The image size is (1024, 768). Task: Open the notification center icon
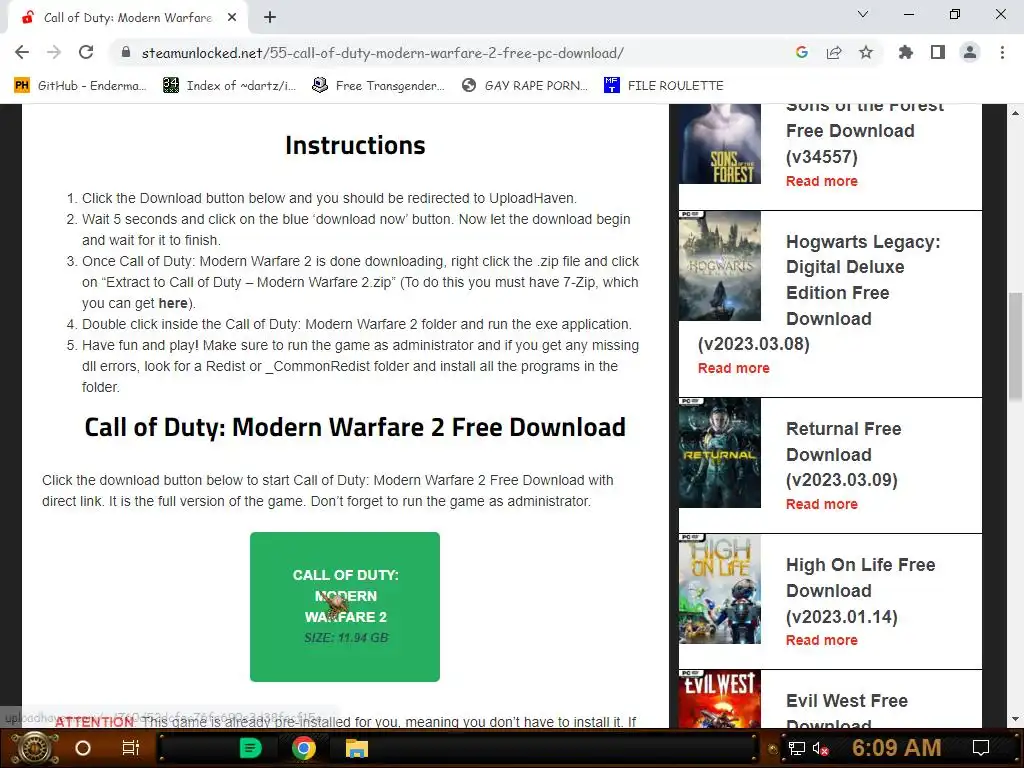click(x=981, y=748)
